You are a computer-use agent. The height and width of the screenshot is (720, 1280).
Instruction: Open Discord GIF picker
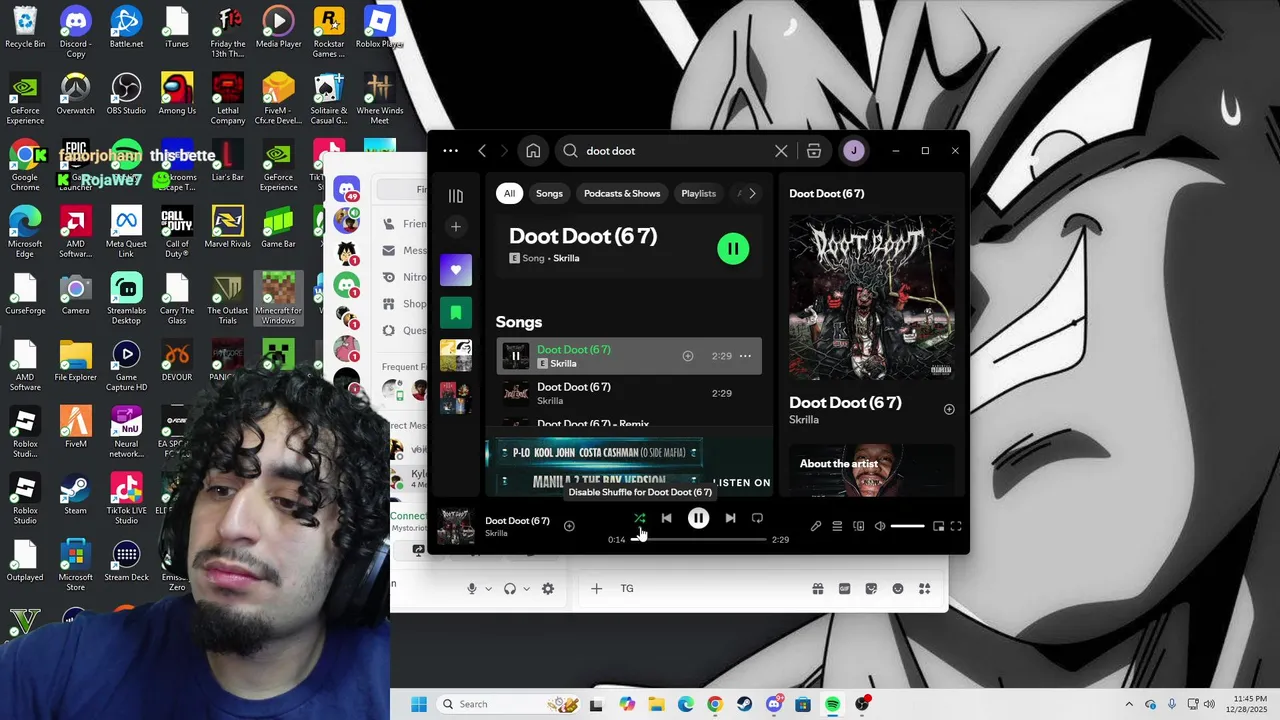click(x=845, y=589)
